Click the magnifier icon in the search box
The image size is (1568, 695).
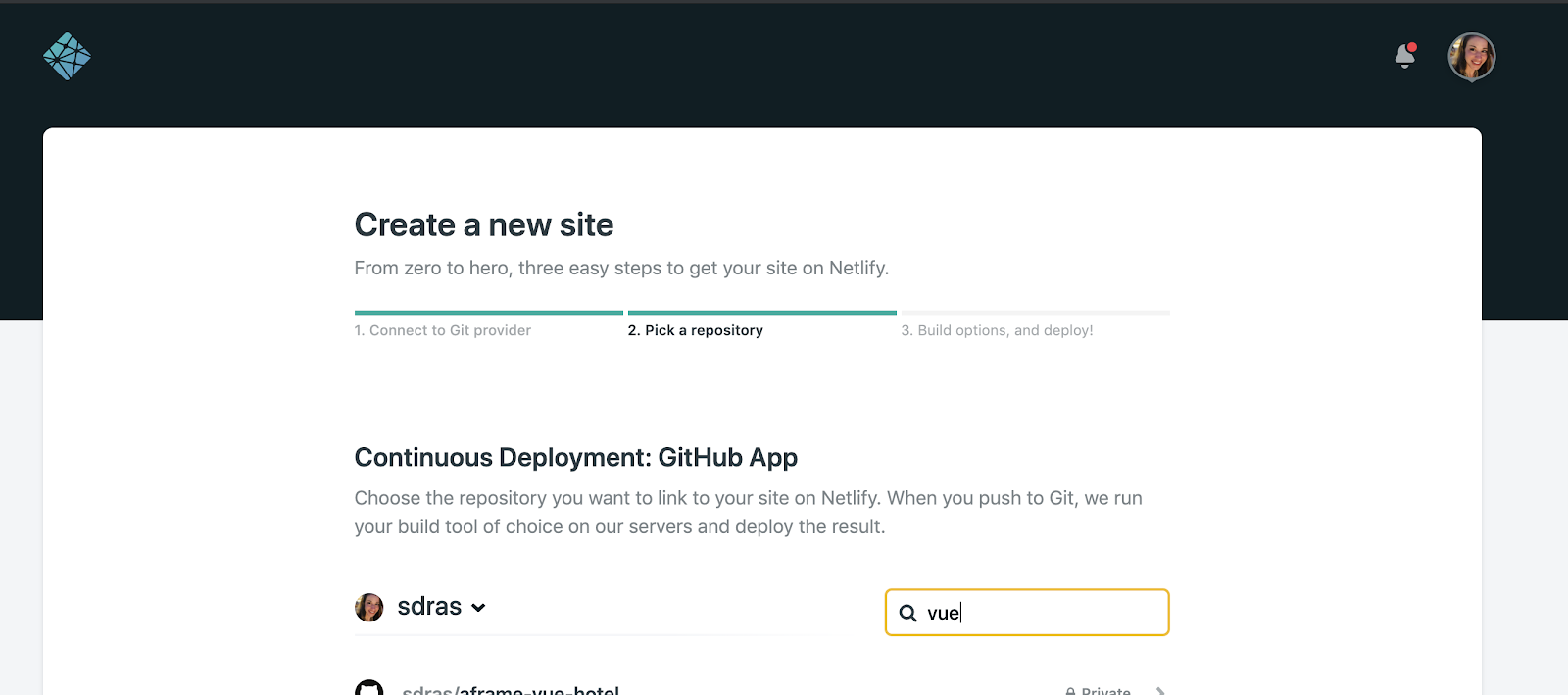coord(907,614)
